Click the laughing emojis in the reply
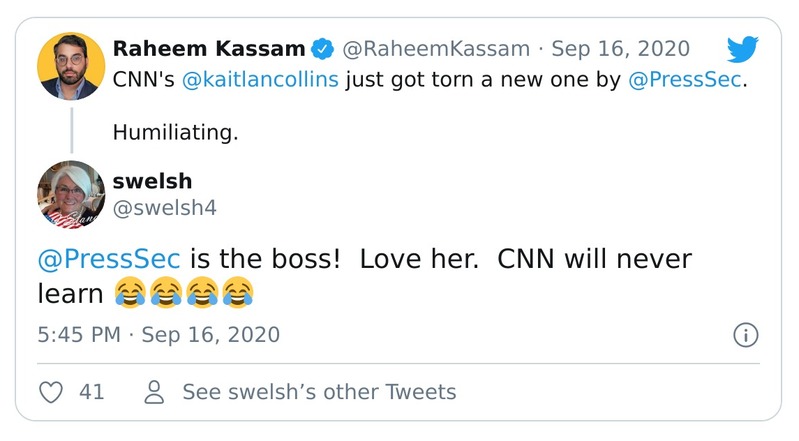 (183, 292)
